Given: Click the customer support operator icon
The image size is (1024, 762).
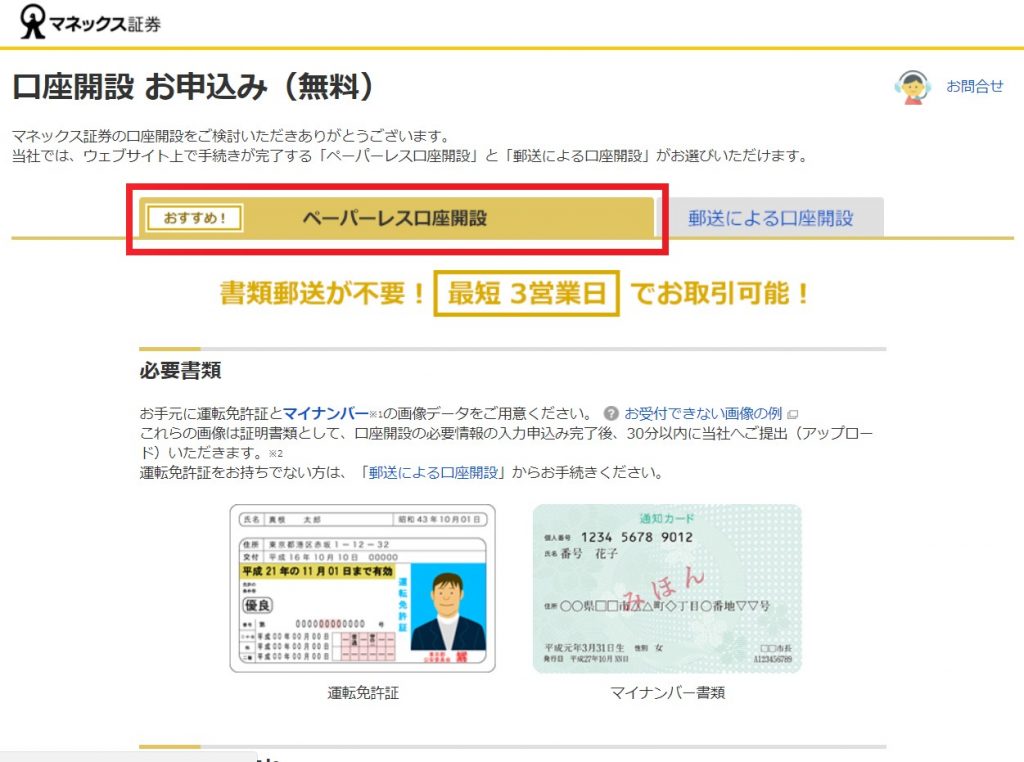Looking at the screenshot, I should point(912,87).
